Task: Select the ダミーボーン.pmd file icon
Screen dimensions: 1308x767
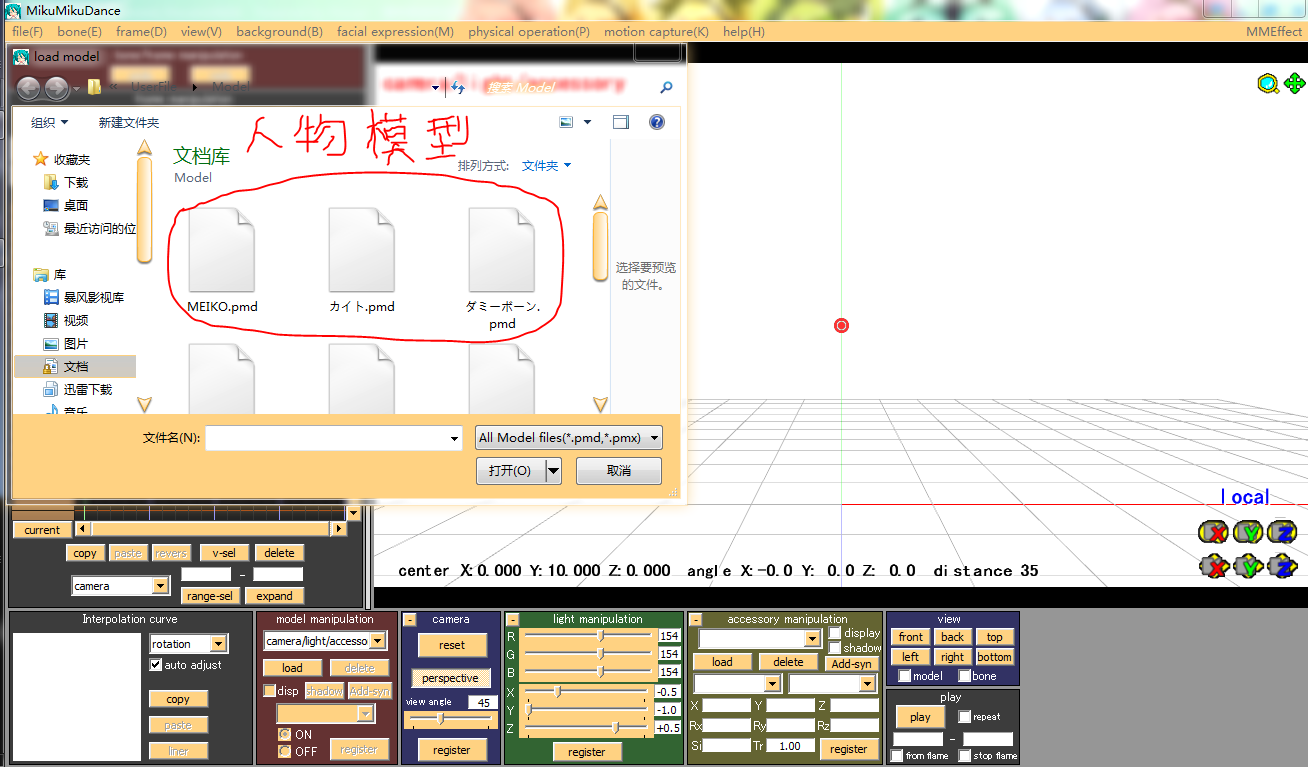Action: [x=502, y=250]
